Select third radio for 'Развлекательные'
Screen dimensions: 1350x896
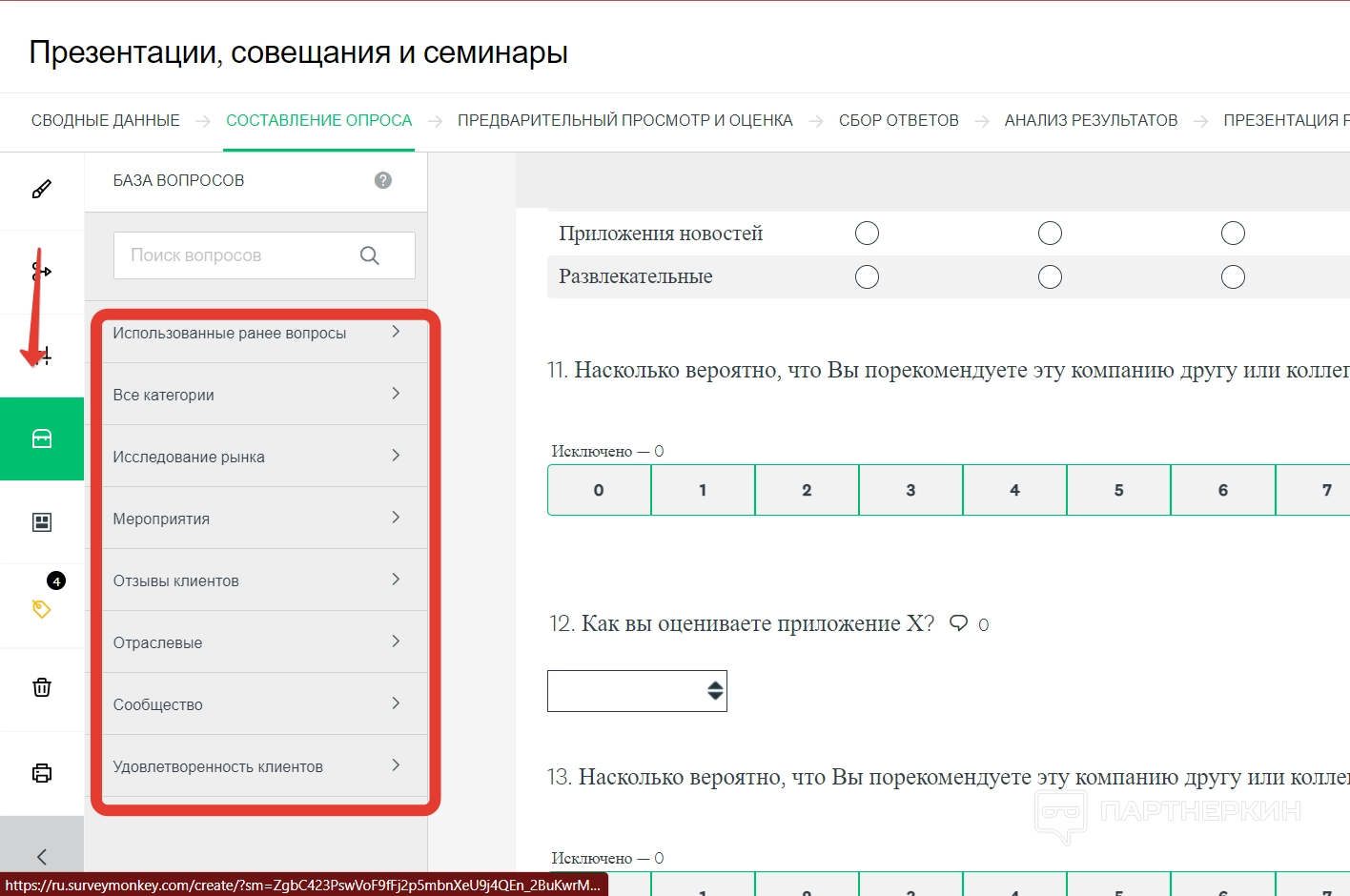[1233, 277]
